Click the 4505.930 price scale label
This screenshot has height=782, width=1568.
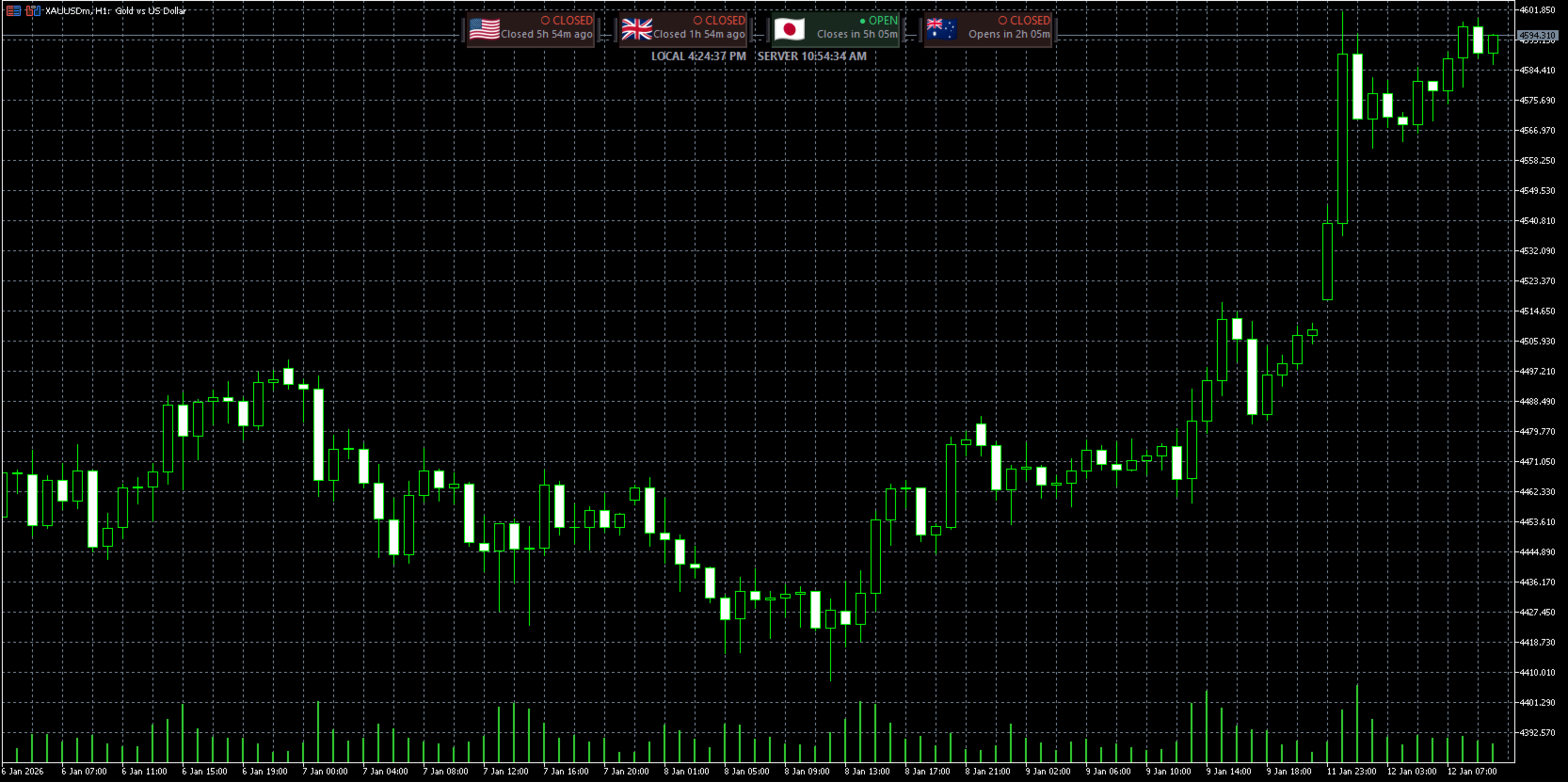coord(1537,342)
